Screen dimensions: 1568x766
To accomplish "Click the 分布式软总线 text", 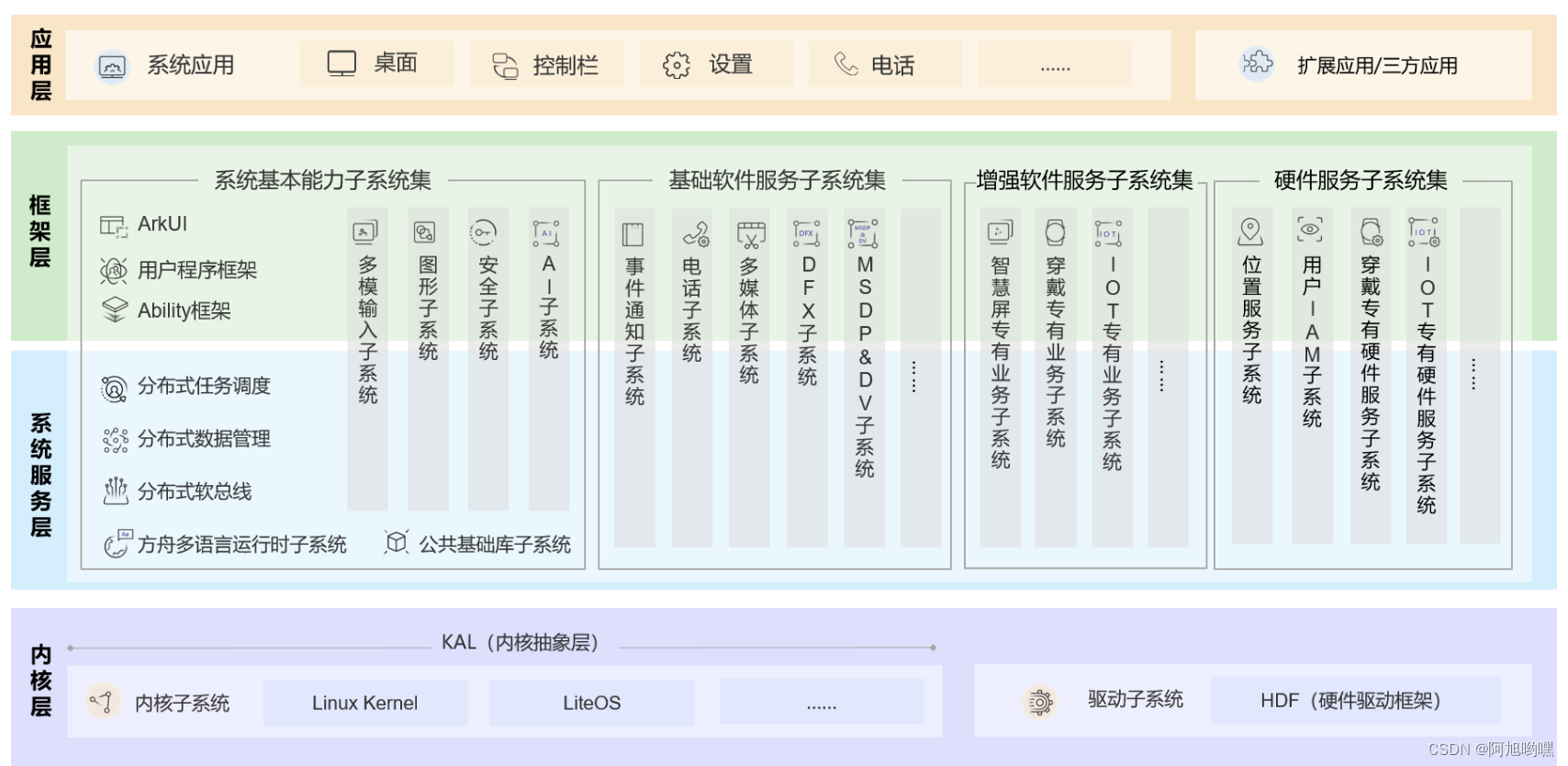I will (195, 492).
